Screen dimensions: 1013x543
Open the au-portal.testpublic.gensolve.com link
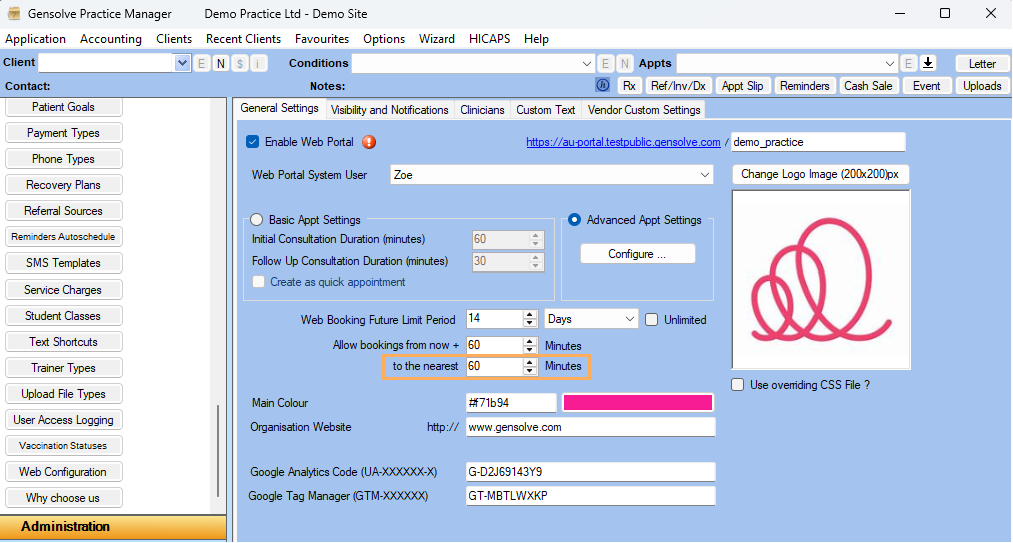click(x=623, y=142)
